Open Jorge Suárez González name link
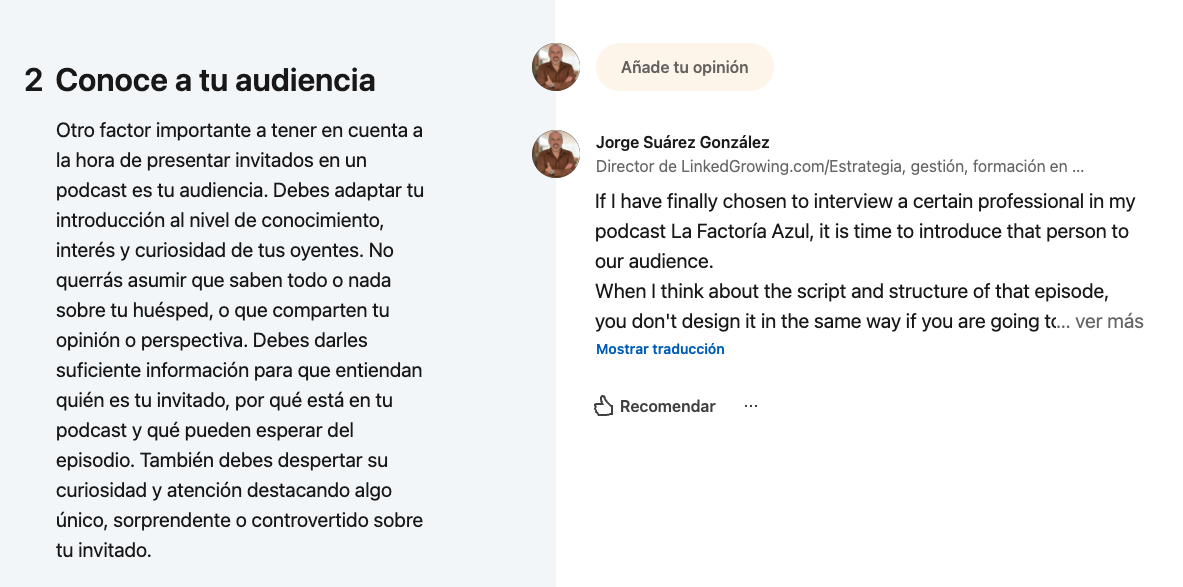Screen dimensions: 1183x587 click(x=682, y=142)
